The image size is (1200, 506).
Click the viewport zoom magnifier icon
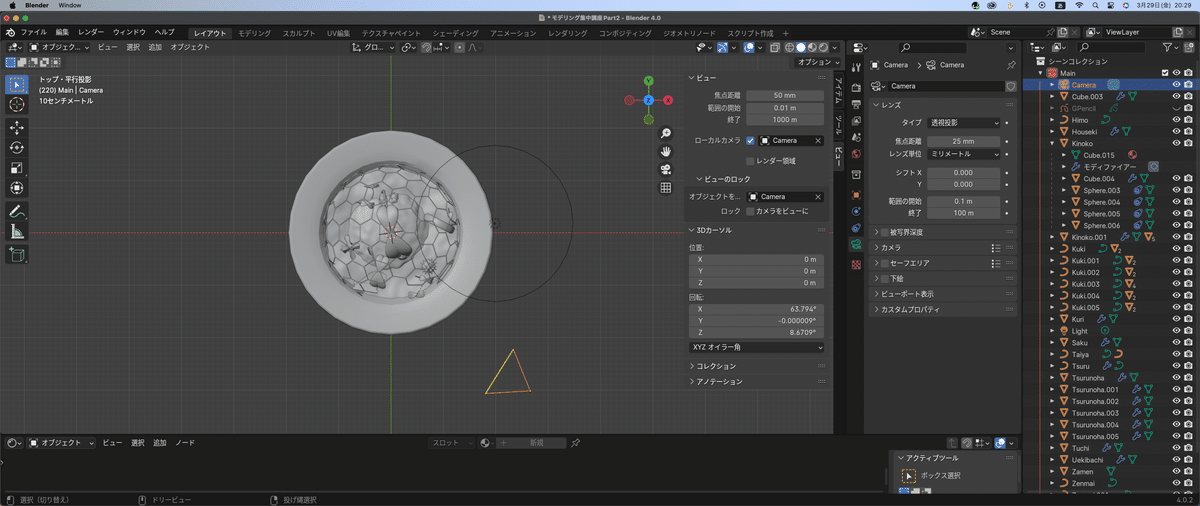tap(665, 134)
